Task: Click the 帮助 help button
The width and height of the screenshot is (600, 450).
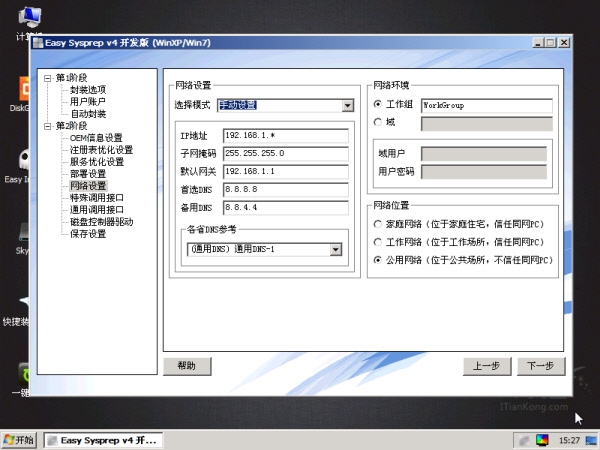Action: point(187,366)
